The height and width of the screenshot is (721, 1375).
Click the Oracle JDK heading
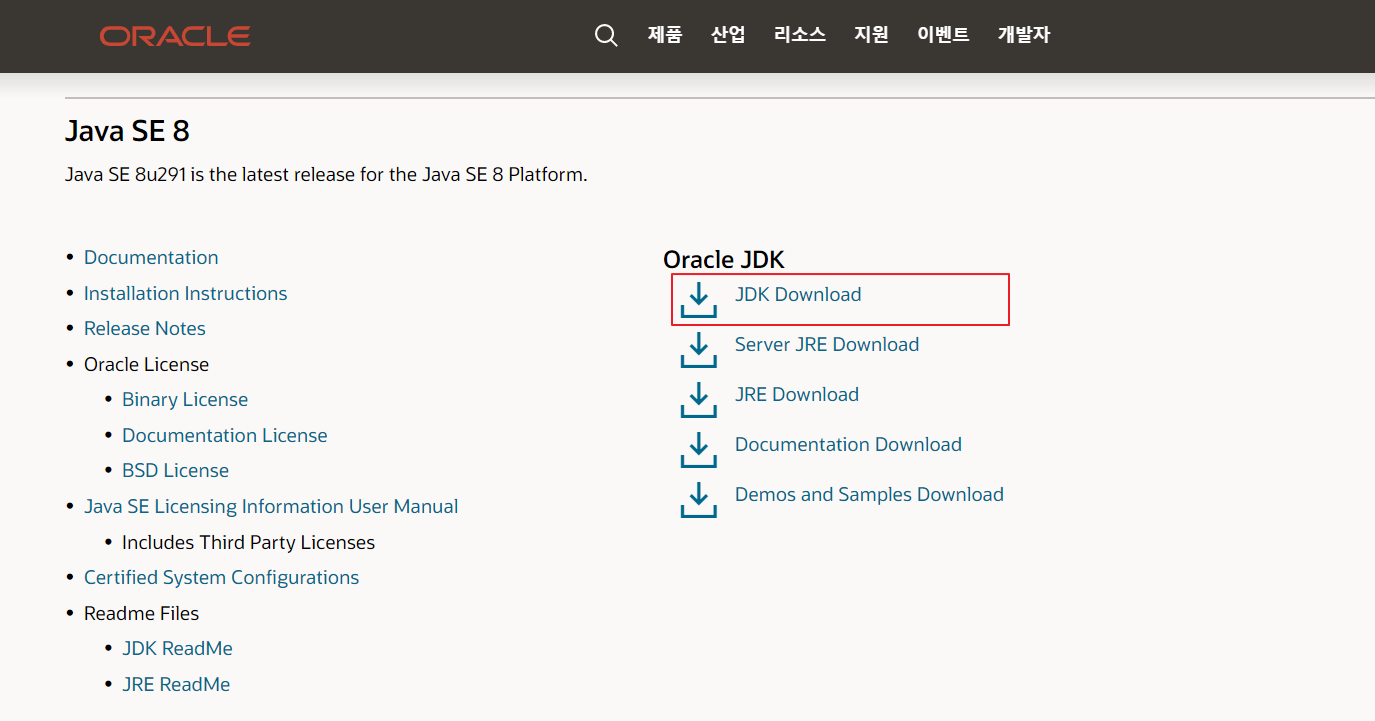click(x=724, y=260)
